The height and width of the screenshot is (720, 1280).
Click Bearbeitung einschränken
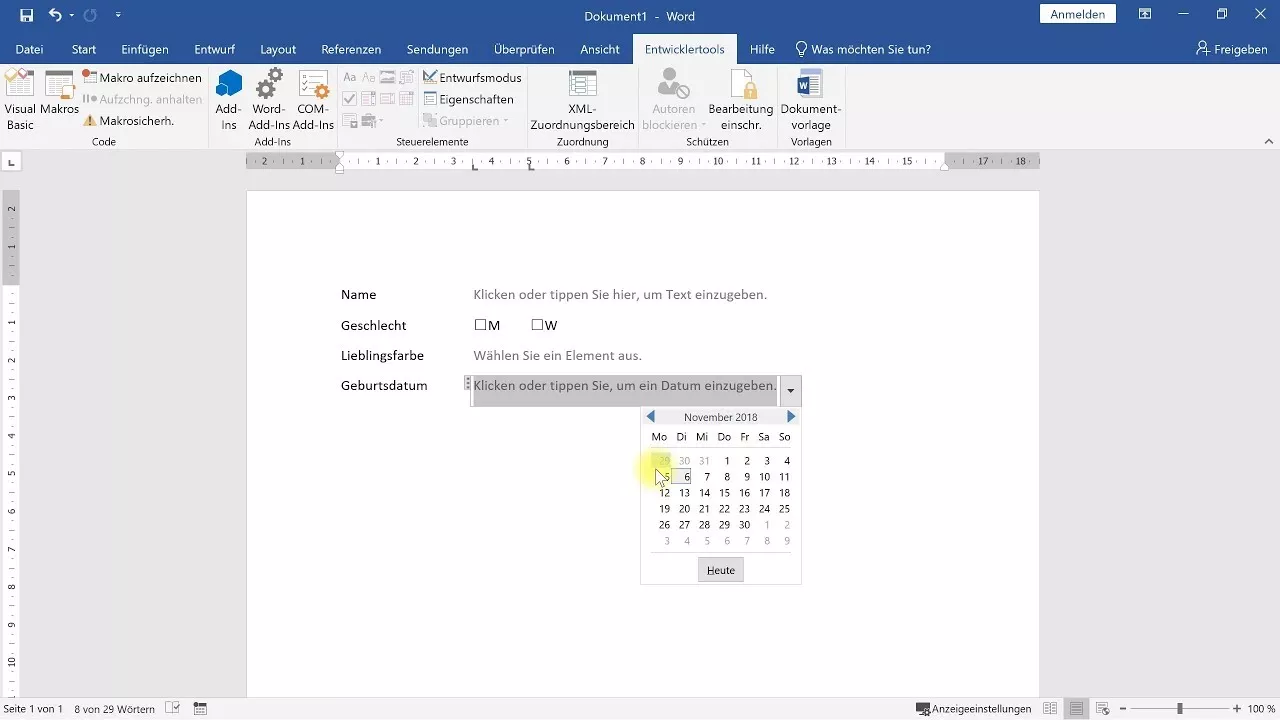click(x=742, y=98)
